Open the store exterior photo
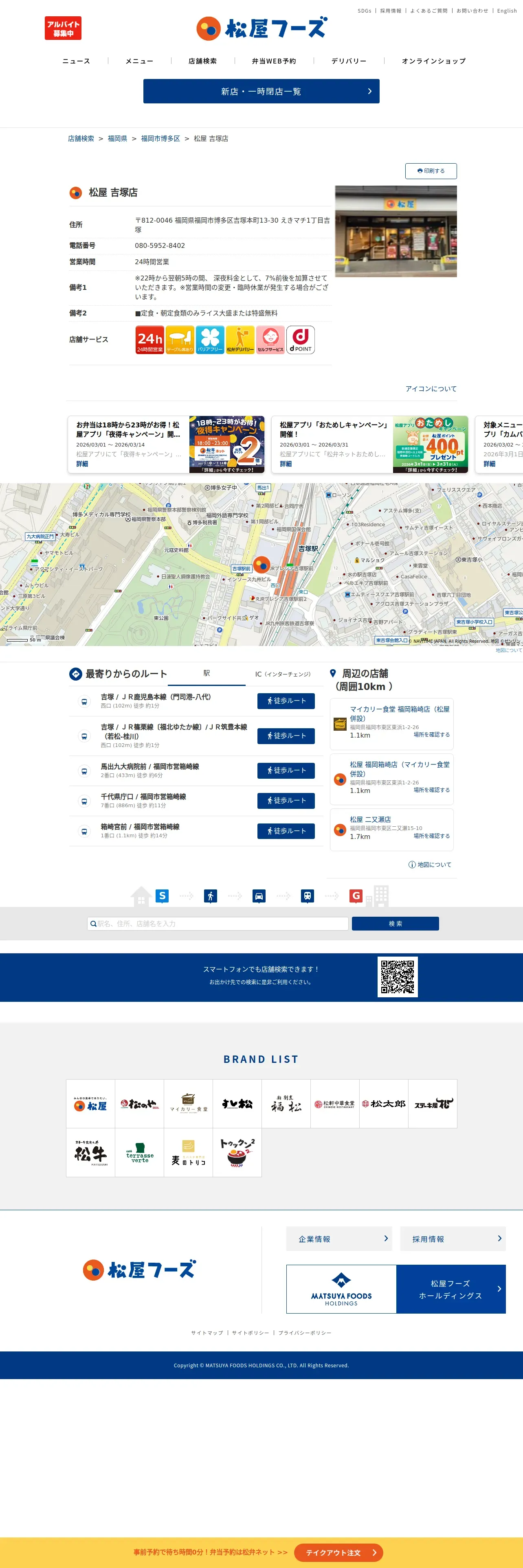Image resolution: width=523 pixels, height=1568 pixels. [396, 231]
